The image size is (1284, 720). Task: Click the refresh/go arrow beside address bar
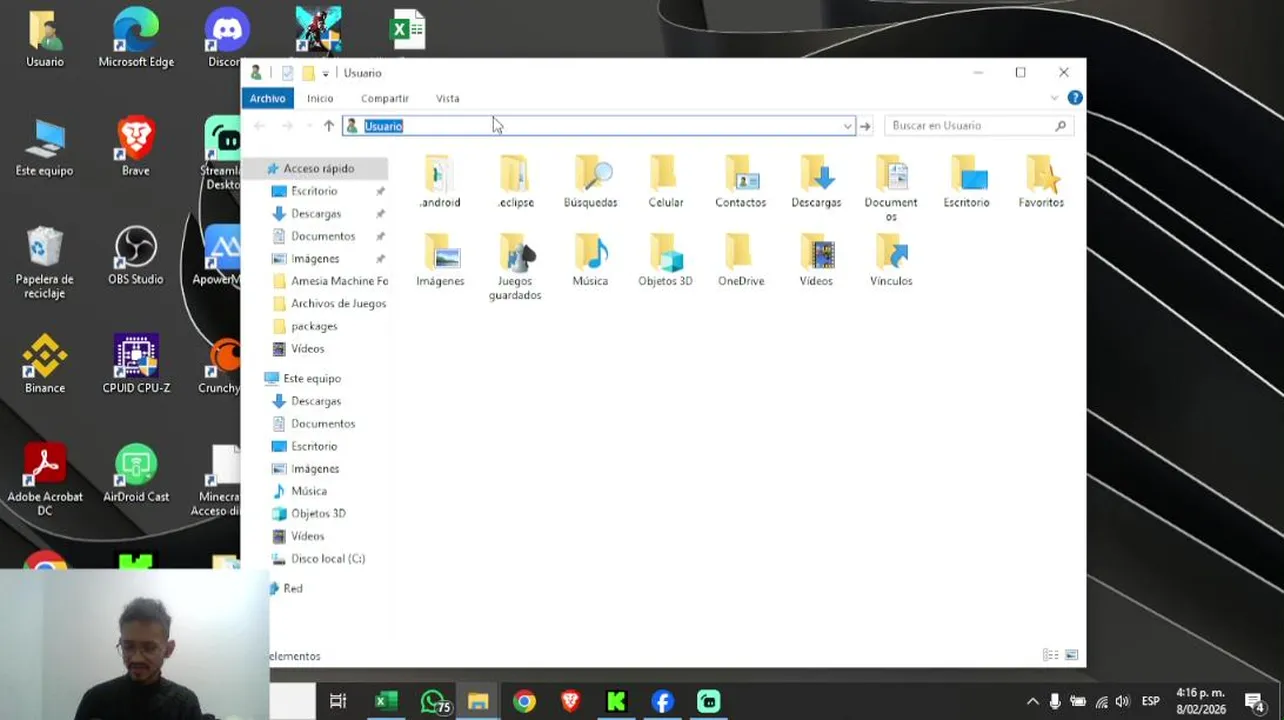[x=865, y=126]
